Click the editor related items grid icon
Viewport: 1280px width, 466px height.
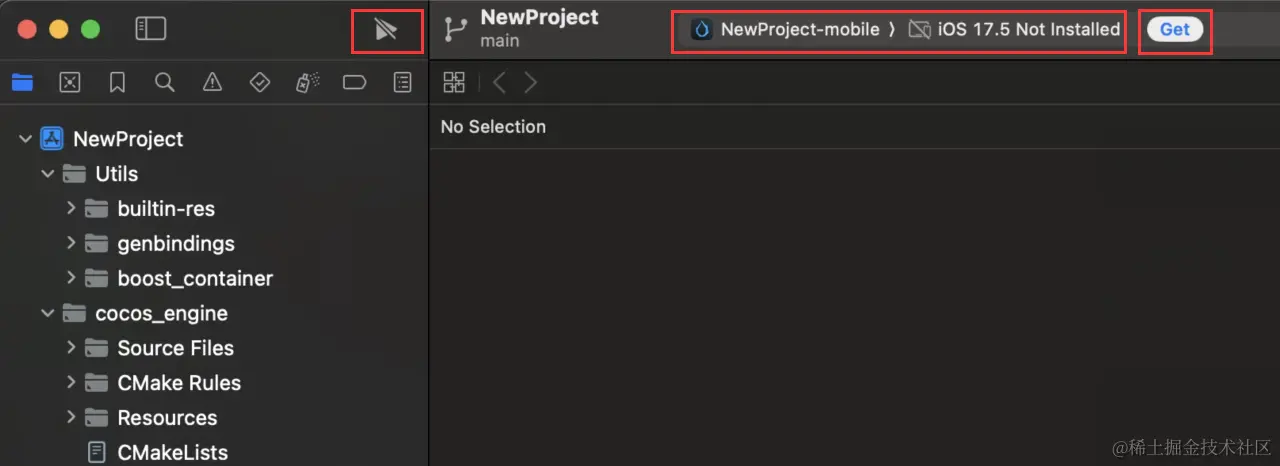tap(454, 83)
